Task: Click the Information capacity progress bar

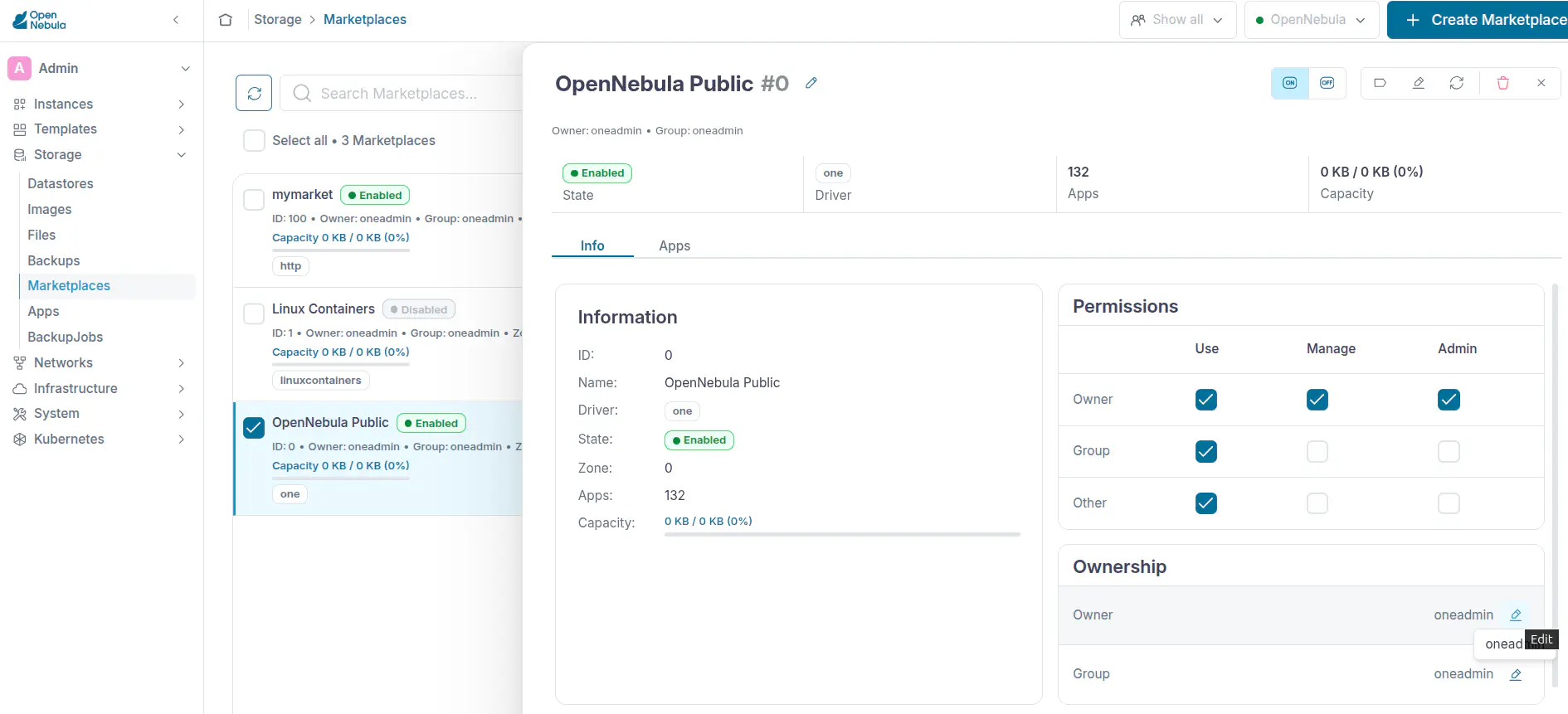Action: coord(842,535)
